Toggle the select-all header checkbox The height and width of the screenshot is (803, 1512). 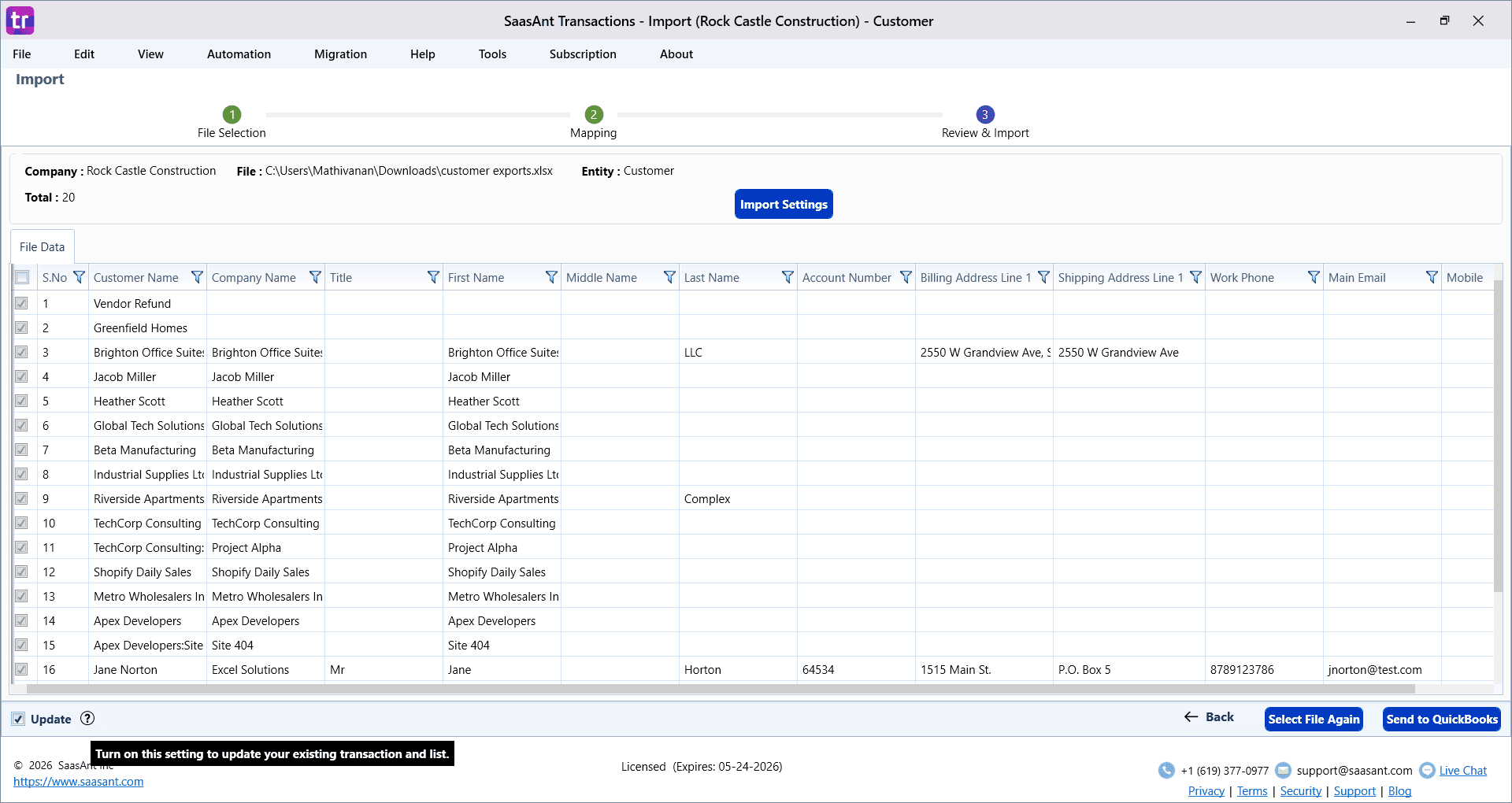click(22, 277)
